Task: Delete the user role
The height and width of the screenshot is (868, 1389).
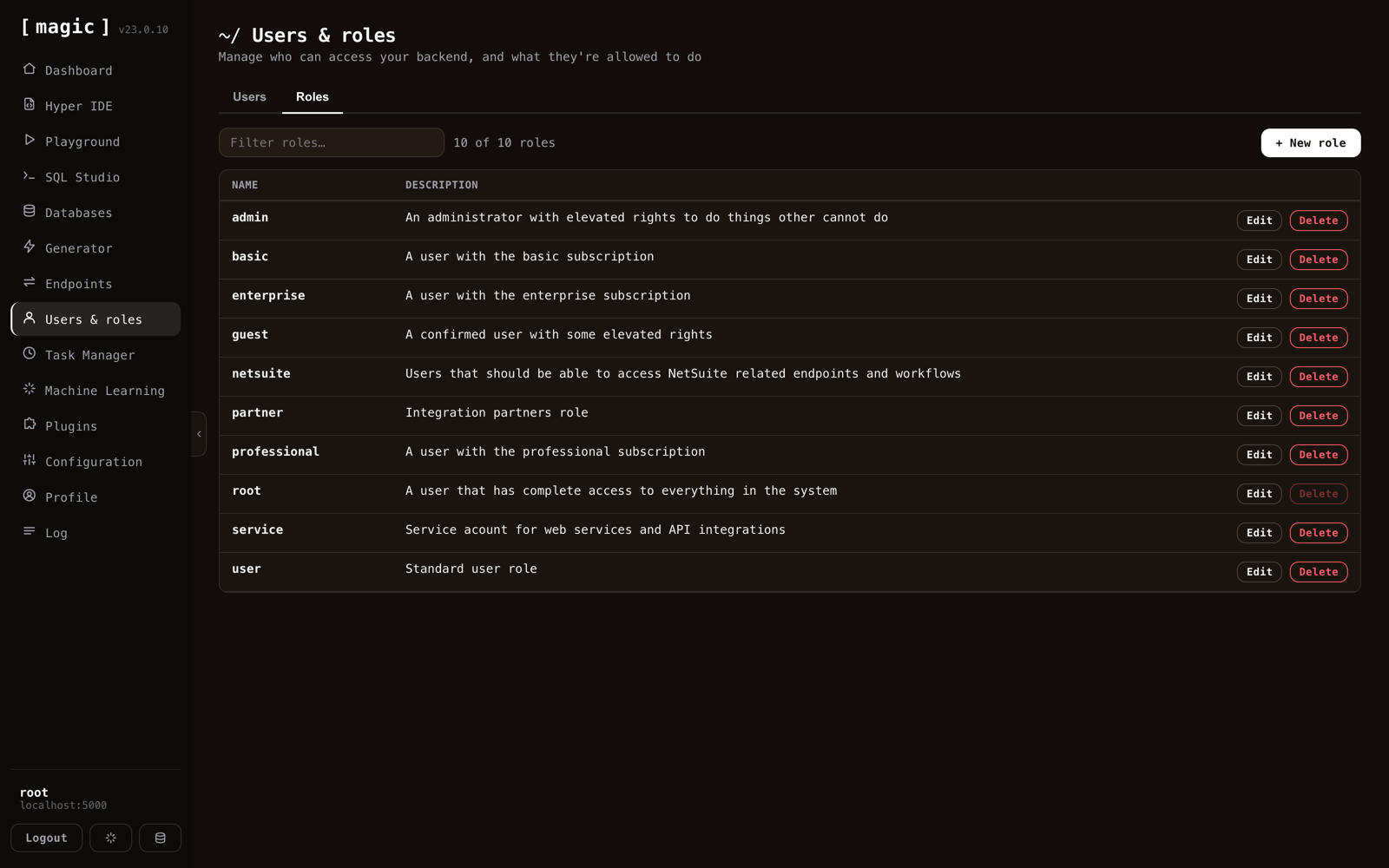Action: pyautogui.click(x=1319, y=572)
